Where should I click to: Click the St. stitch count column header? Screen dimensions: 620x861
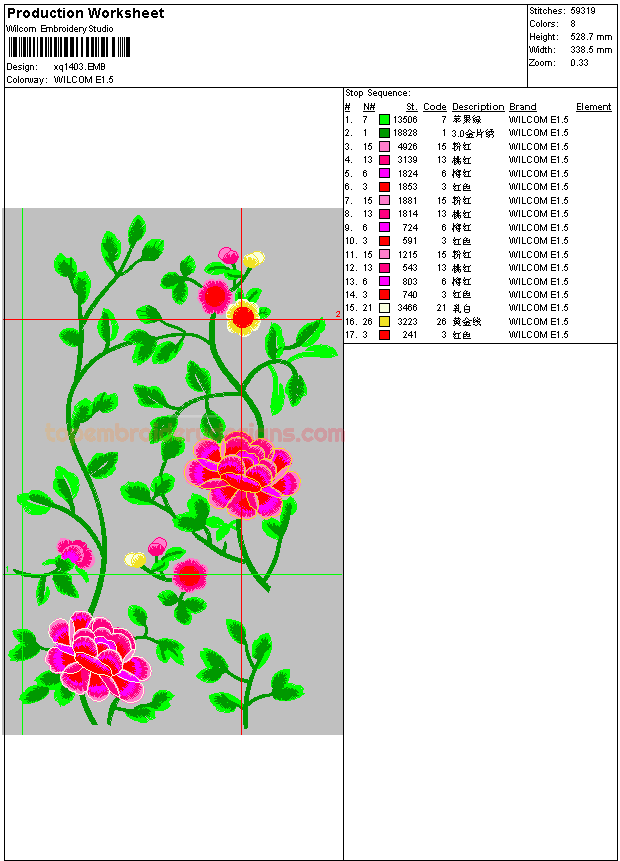pyautogui.click(x=411, y=107)
